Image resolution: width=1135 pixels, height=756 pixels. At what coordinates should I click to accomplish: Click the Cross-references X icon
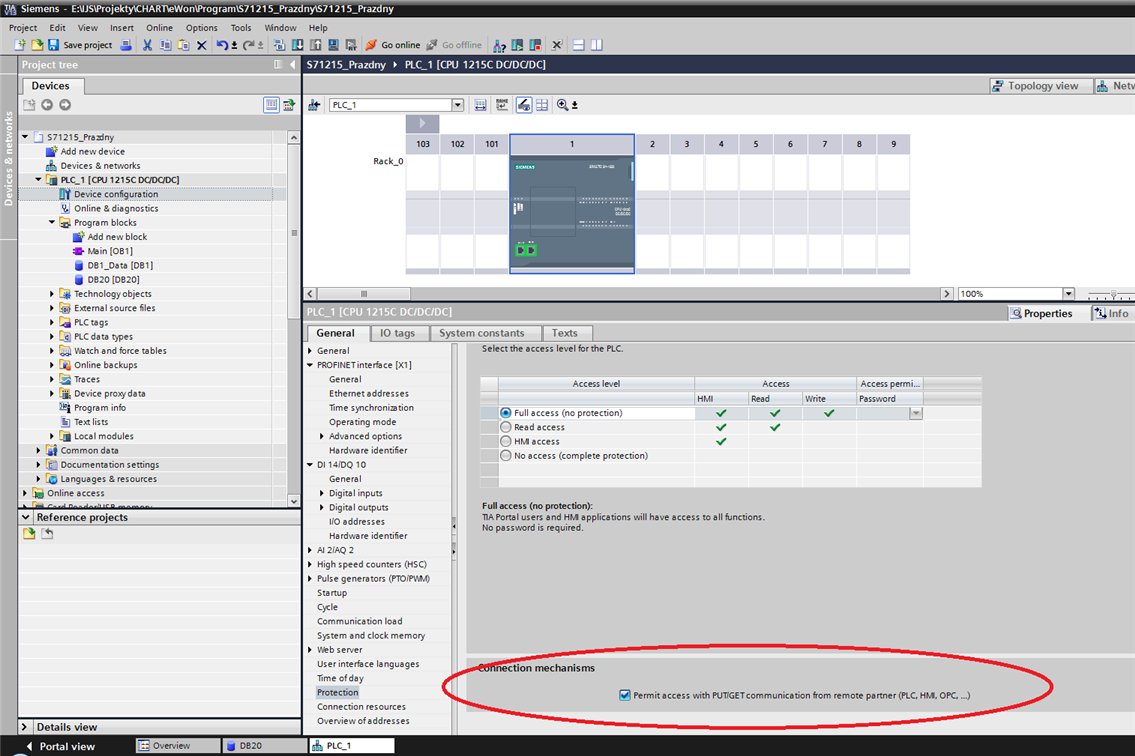coord(557,45)
